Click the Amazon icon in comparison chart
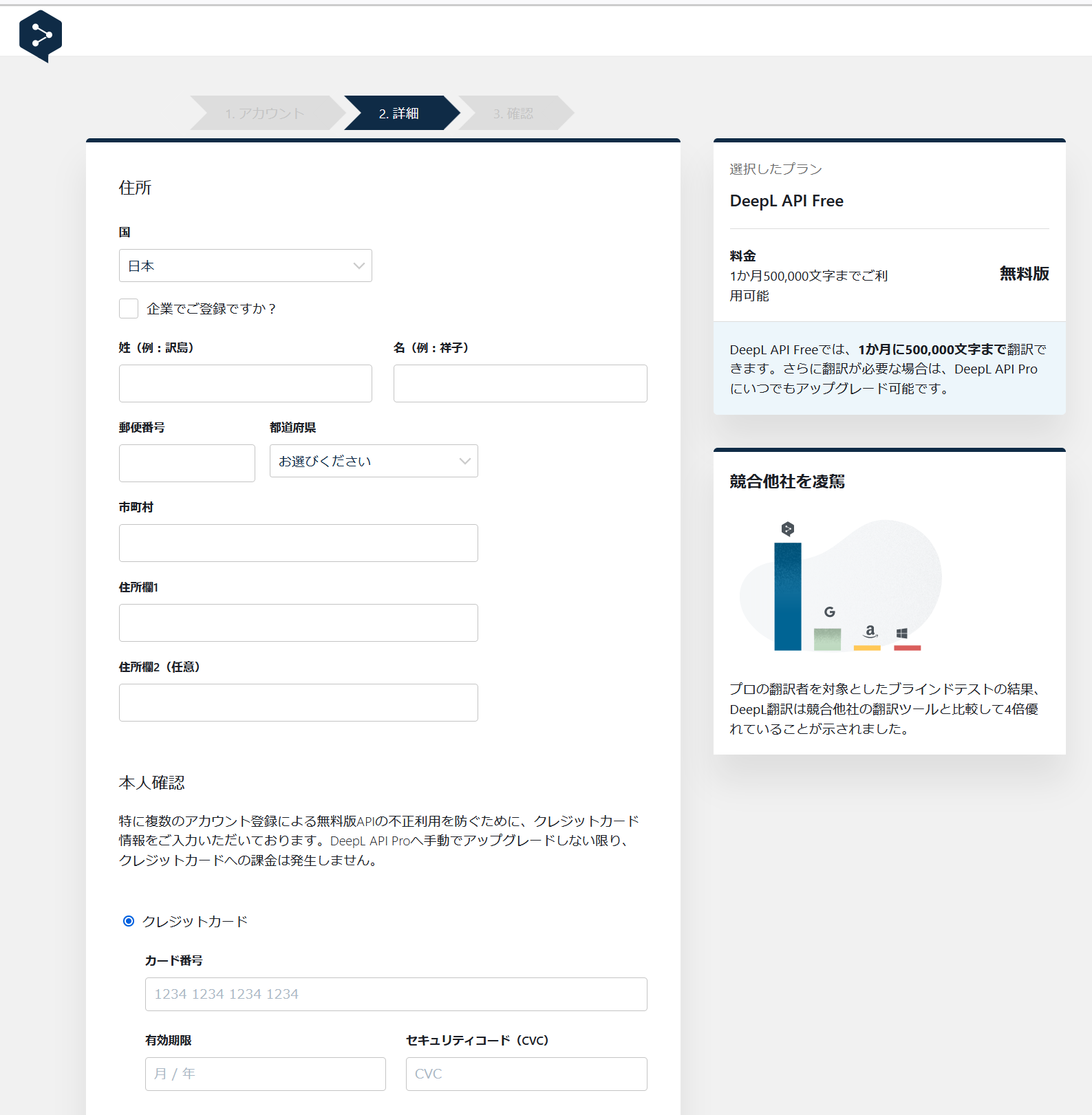The image size is (1092, 1115). [870, 631]
